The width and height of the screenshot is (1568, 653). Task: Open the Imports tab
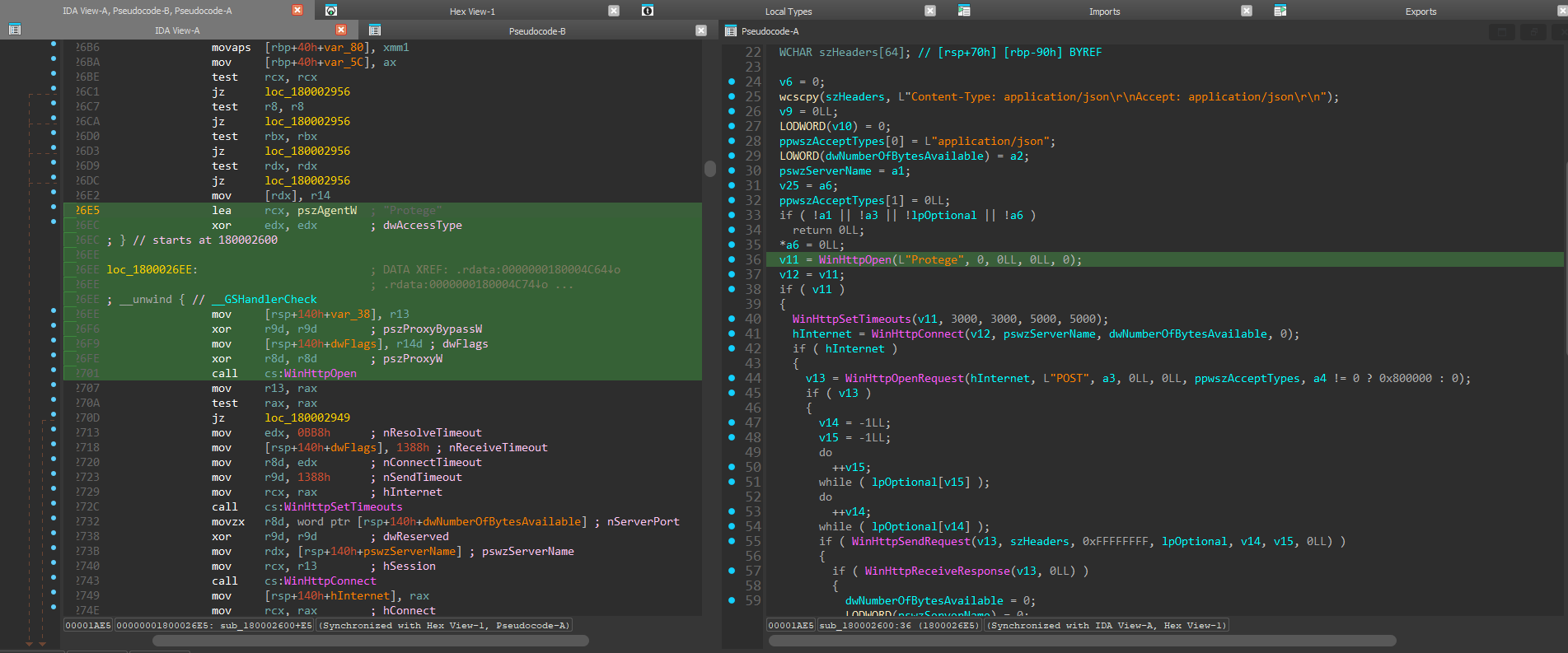[1104, 12]
